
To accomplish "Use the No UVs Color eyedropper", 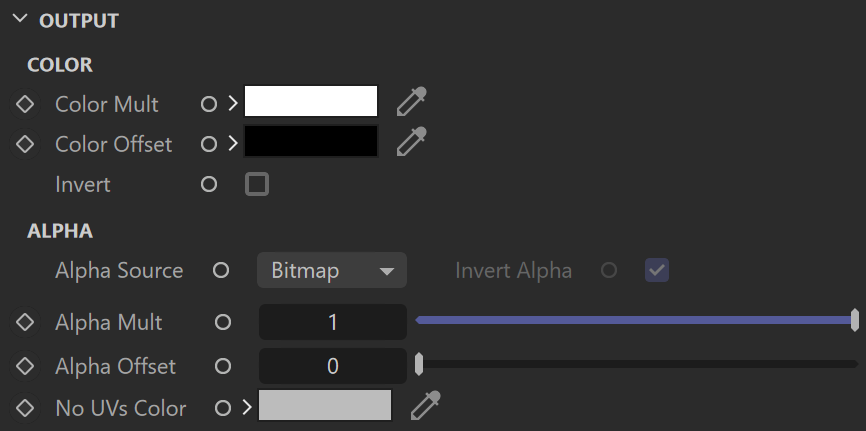I will (426, 406).
